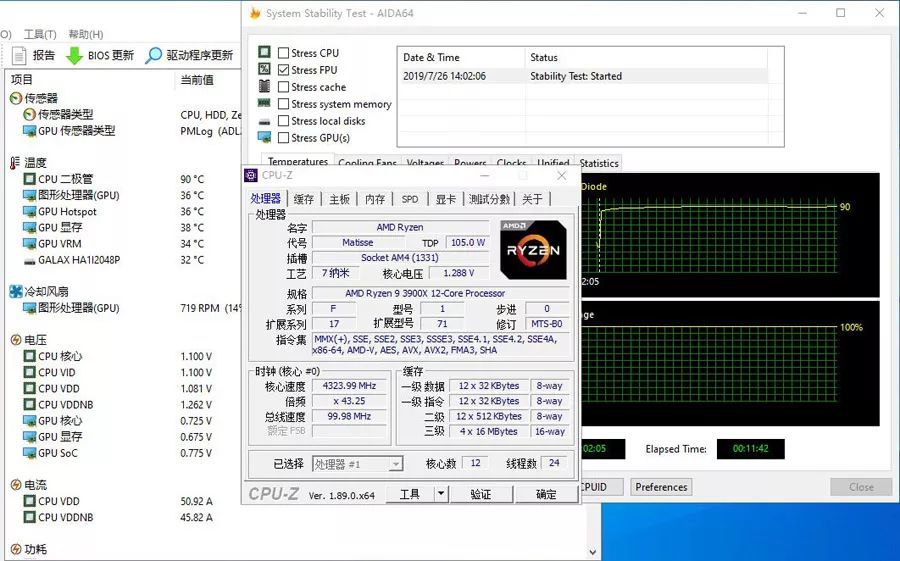Tick the Stress system memory checkbox
This screenshot has height=561, width=900.
click(x=283, y=103)
